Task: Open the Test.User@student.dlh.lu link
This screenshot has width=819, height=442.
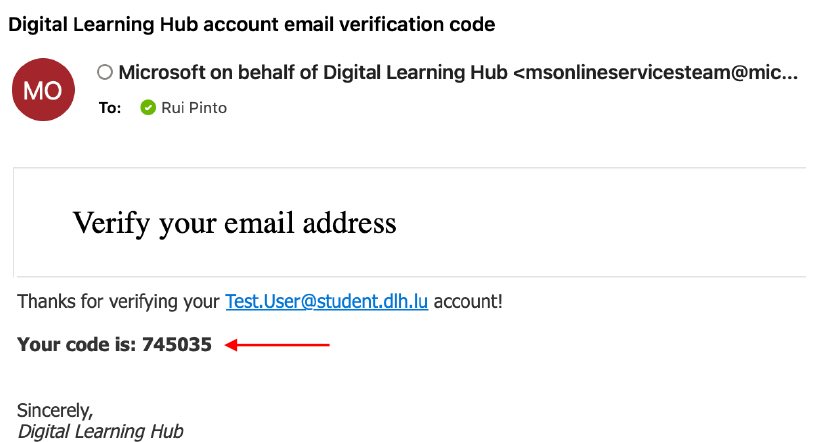Action: (326, 301)
